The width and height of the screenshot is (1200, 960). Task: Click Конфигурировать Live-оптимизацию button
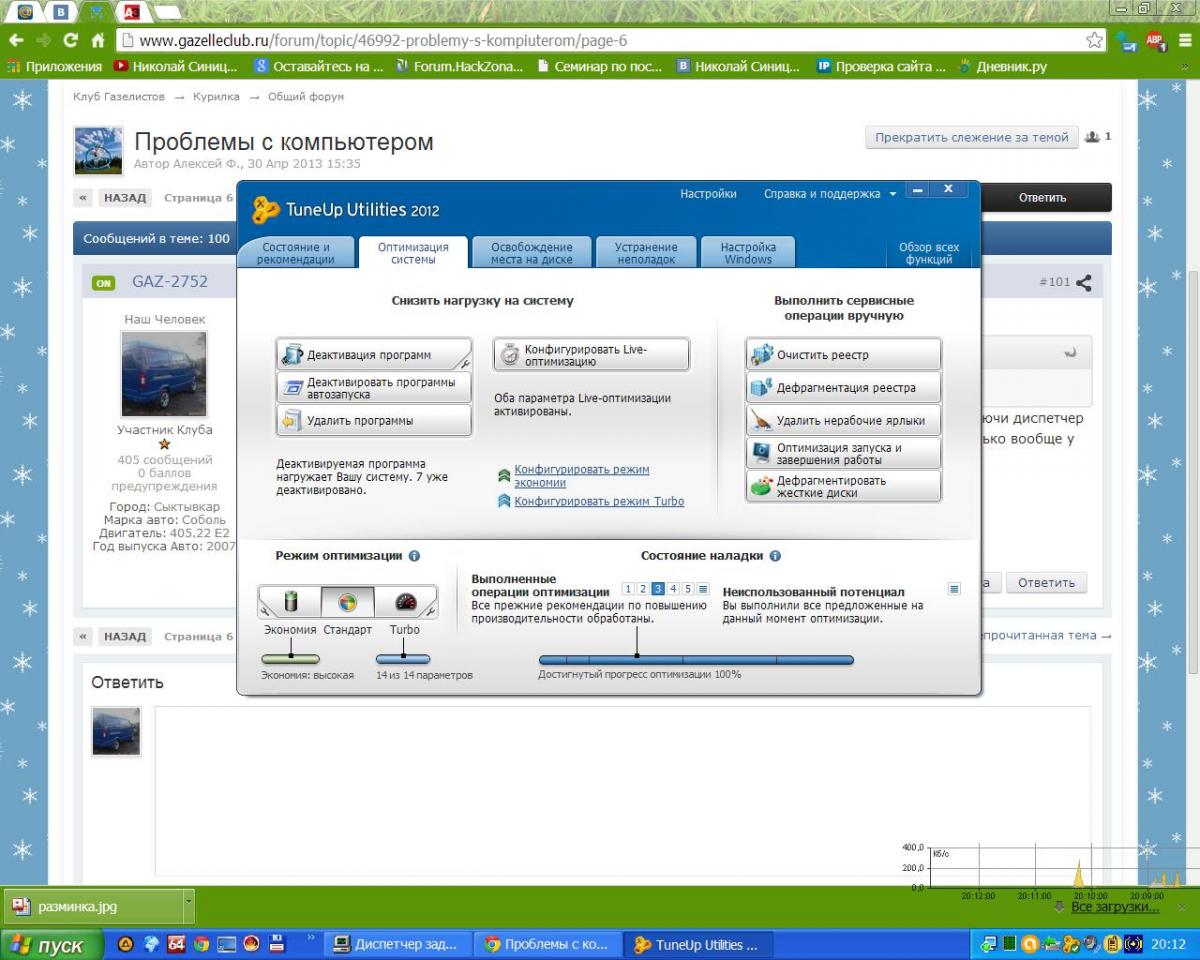point(592,354)
